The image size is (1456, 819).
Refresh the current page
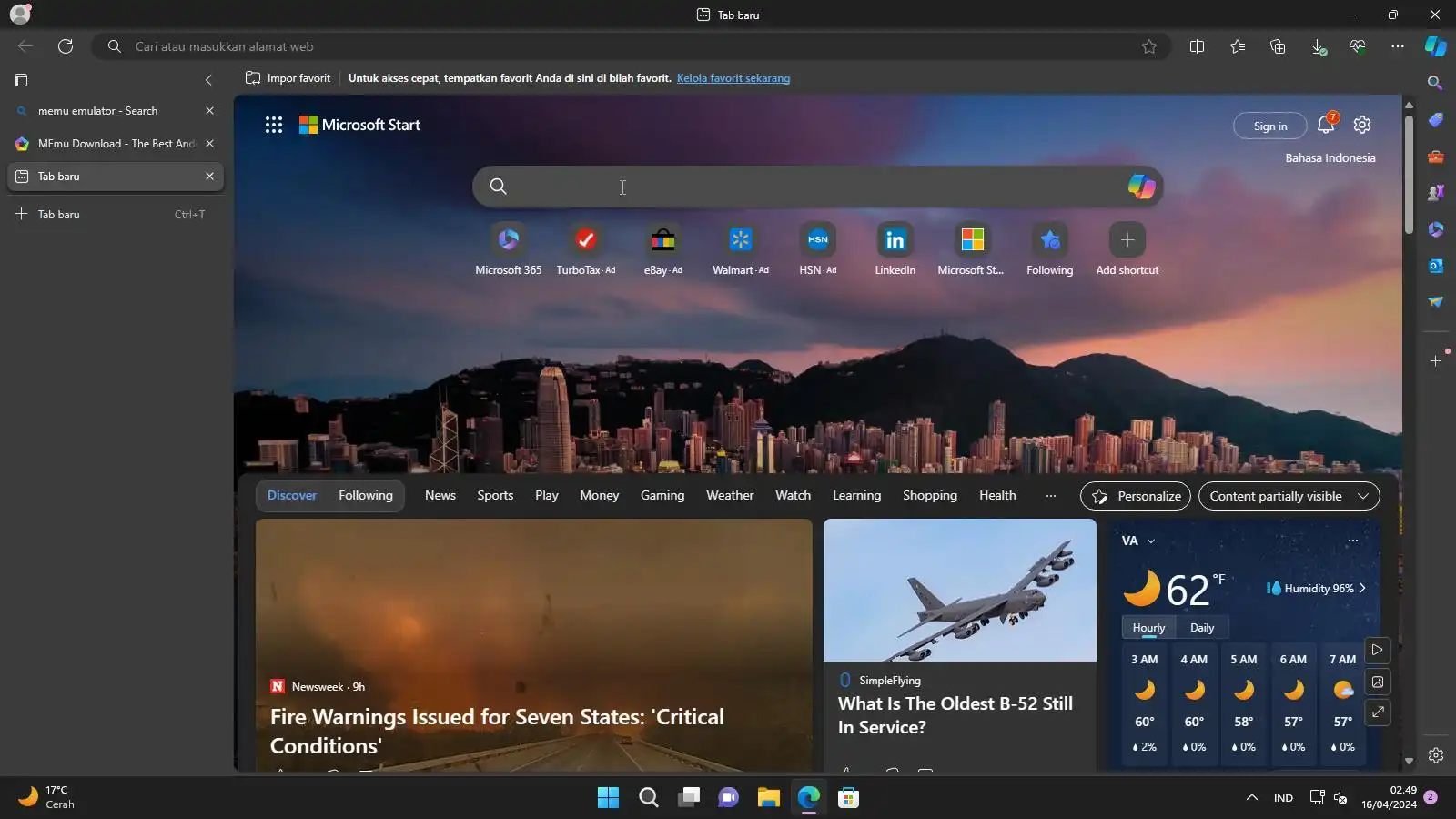click(x=66, y=46)
